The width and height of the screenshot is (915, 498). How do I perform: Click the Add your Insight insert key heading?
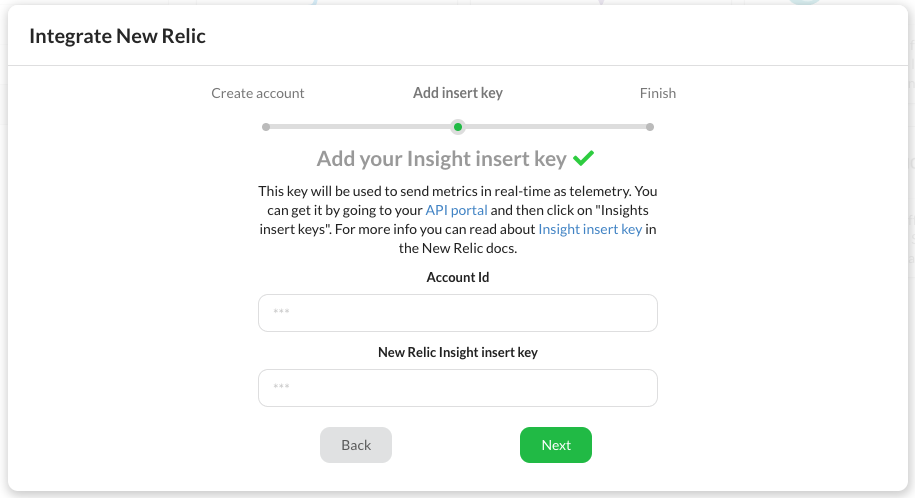441,159
